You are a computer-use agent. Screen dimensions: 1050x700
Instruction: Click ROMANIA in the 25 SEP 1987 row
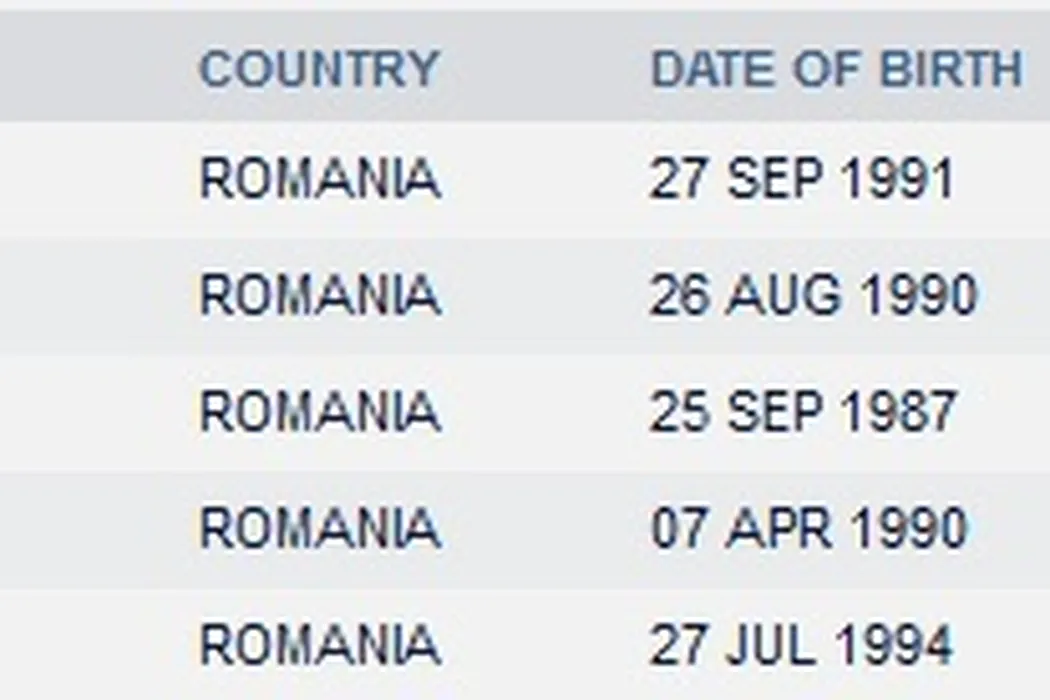point(320,412)
